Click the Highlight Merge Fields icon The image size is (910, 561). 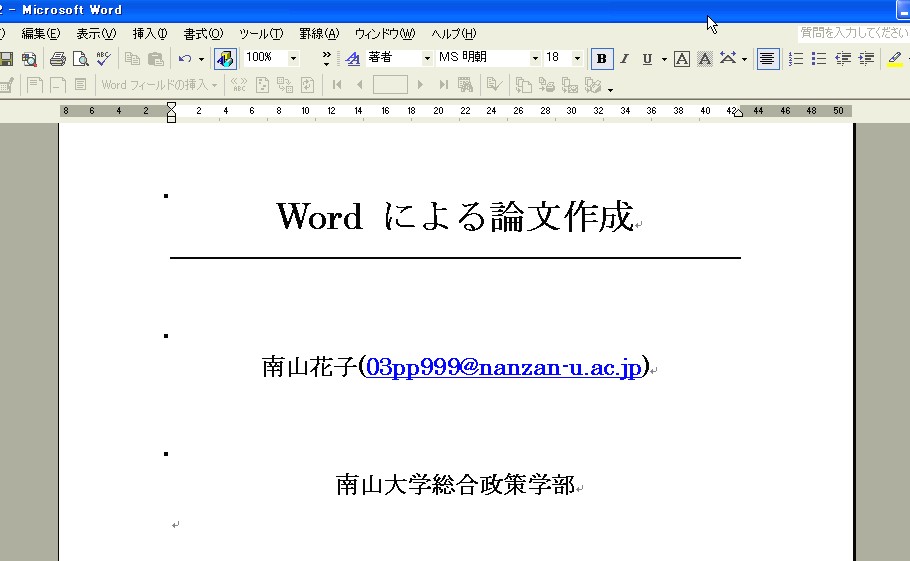click(x=262, y=85)
